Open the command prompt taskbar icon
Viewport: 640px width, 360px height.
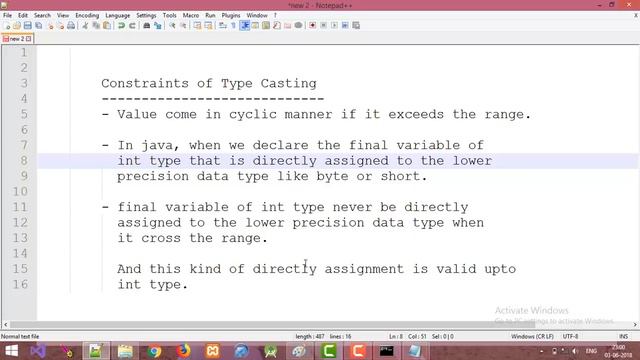point(387,351)
